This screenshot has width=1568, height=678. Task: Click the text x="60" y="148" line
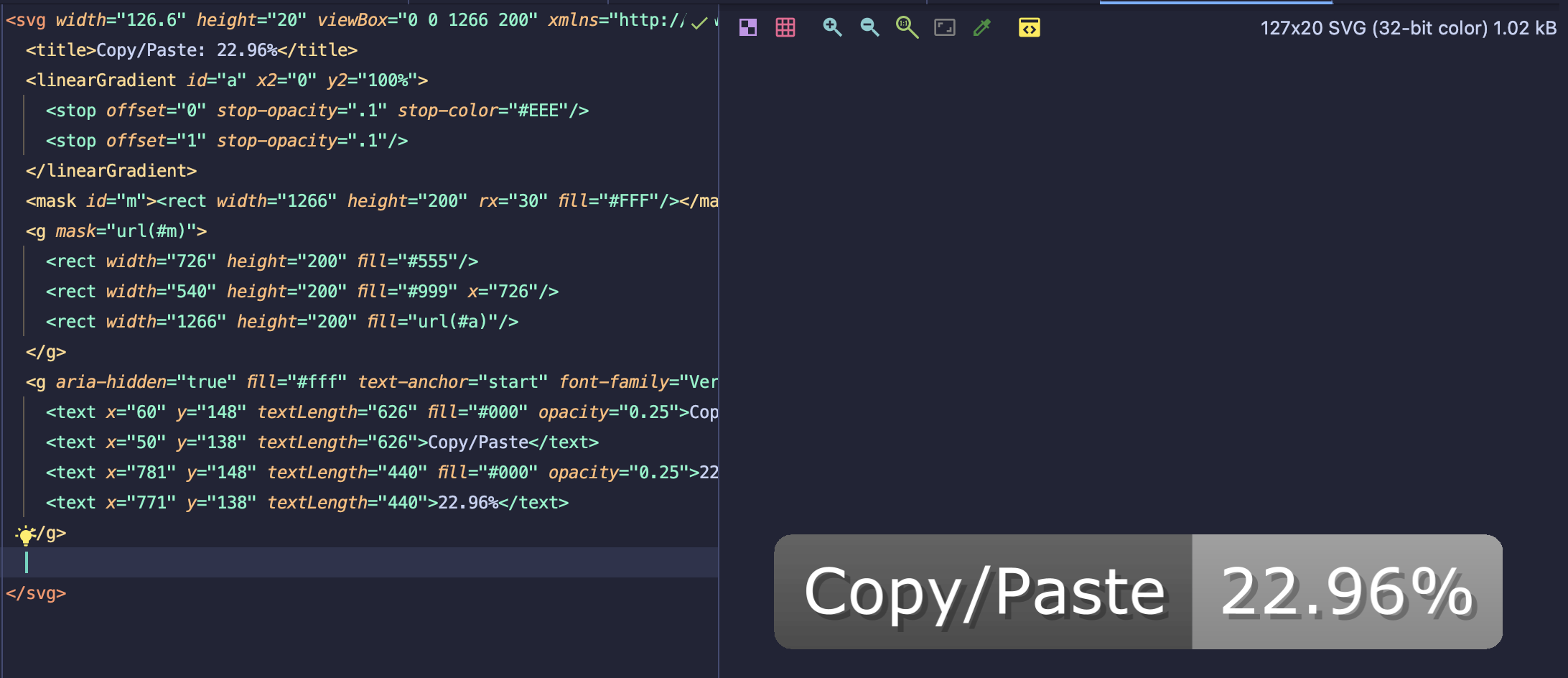(x=382, y=412)
